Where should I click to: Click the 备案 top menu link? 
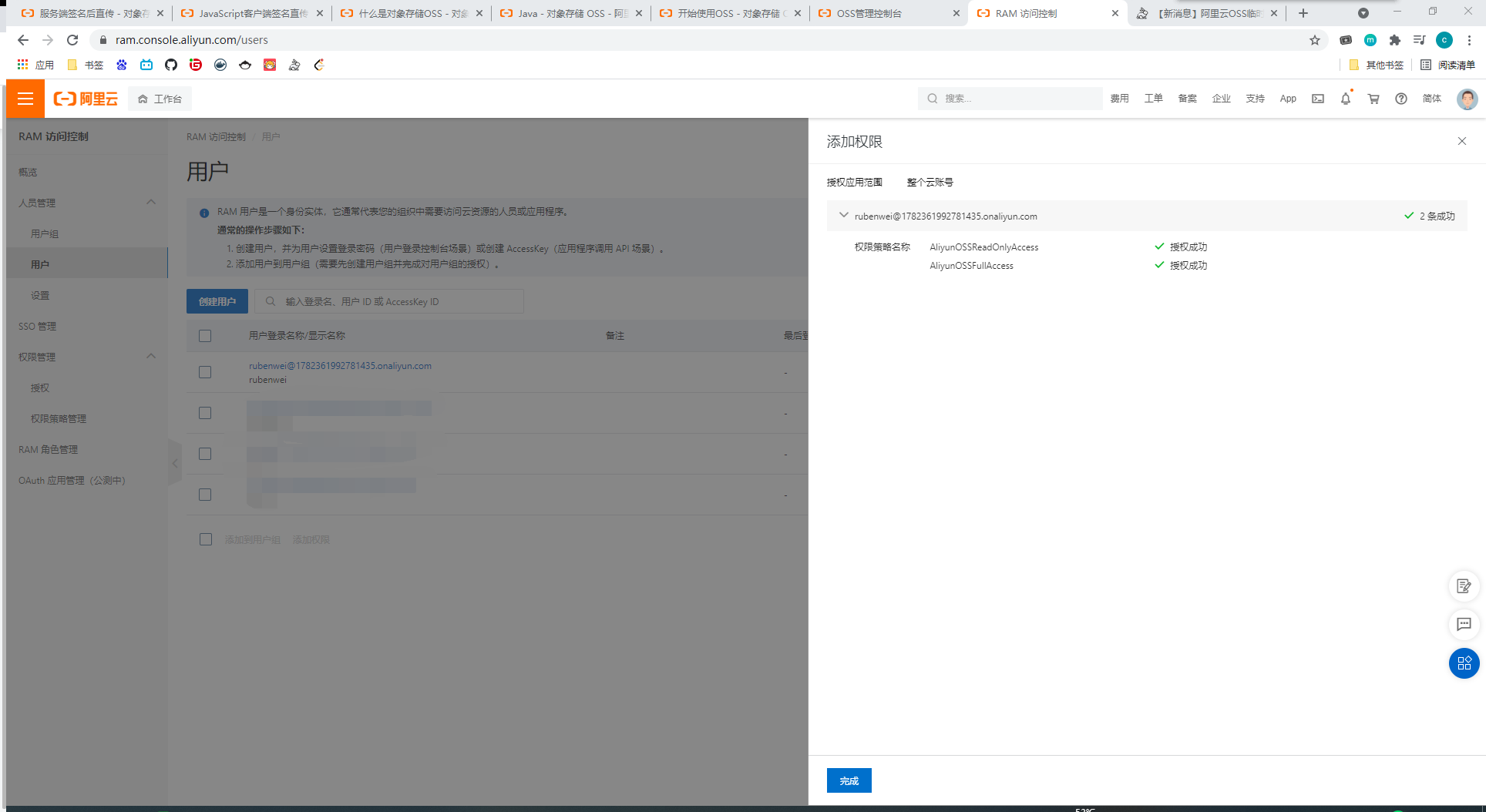[x=1187, y=99]
